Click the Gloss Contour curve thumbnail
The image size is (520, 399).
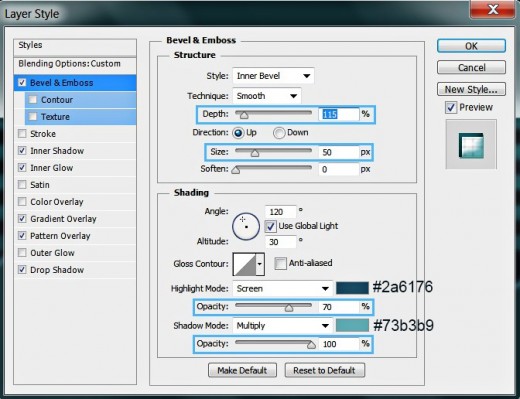(x=244, y=264)
